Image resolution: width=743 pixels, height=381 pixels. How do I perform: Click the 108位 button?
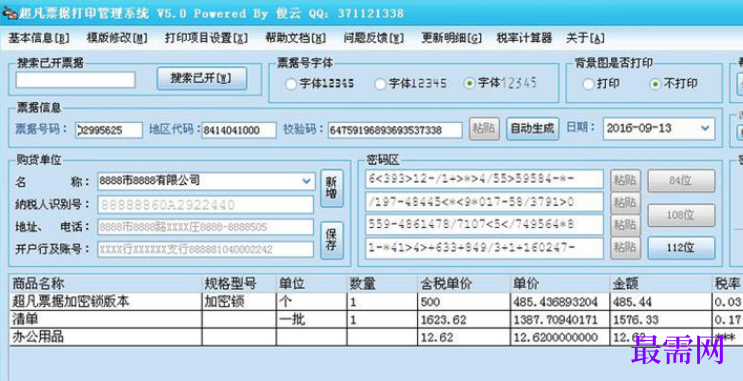681,215
